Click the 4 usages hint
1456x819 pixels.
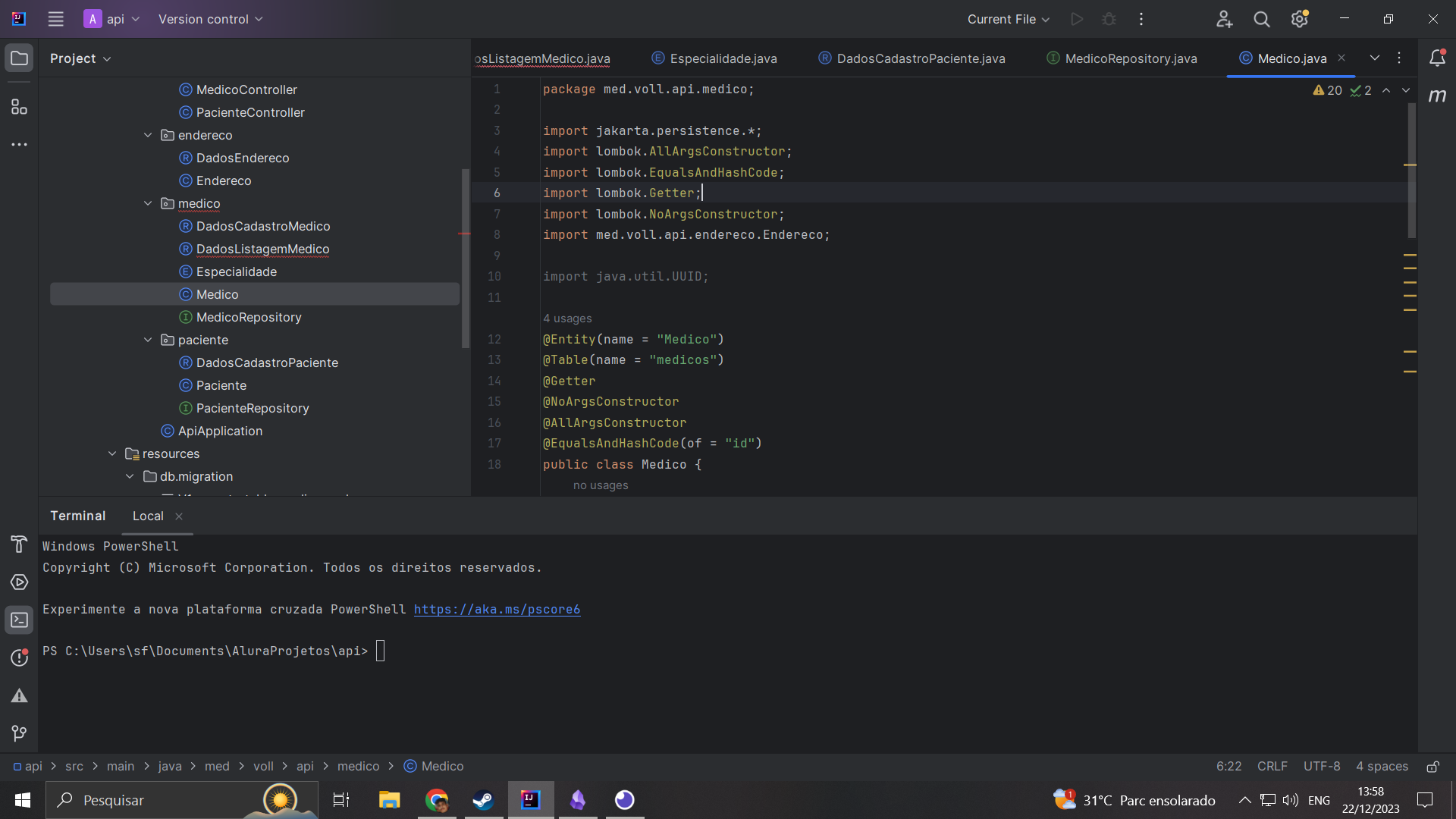(x=567, y=318)
